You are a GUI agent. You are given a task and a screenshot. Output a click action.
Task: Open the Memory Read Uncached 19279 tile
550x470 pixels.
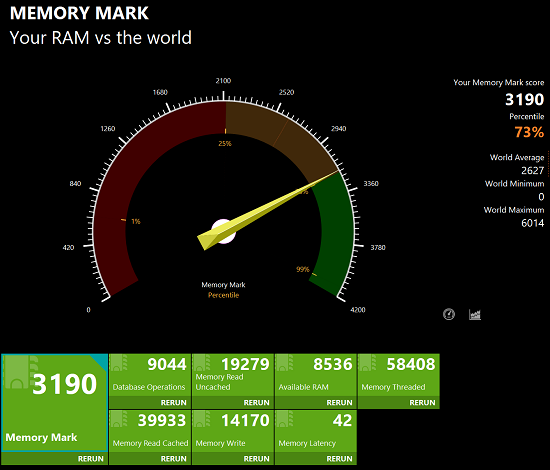(x=233, y=375)
